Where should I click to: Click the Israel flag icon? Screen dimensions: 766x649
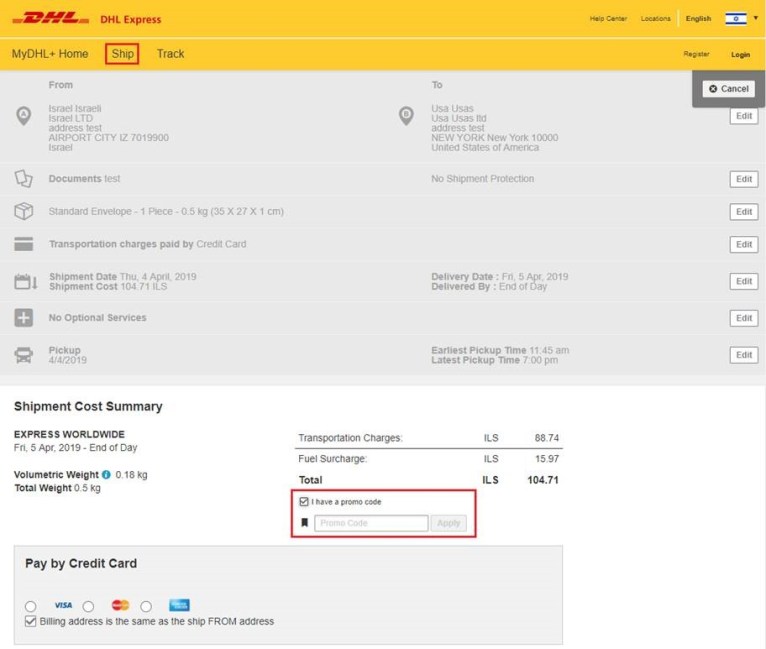[736, 19]
